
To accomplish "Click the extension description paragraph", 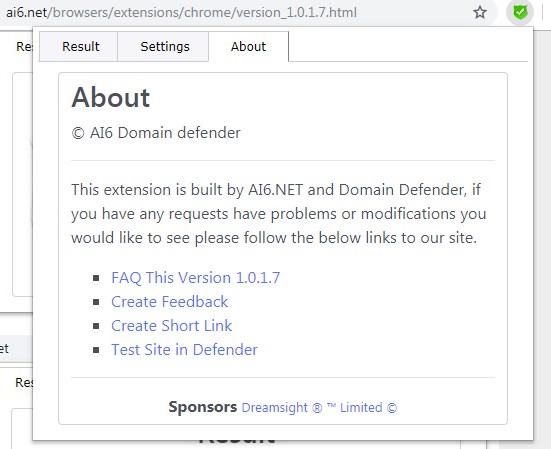I will pos(279,214).
